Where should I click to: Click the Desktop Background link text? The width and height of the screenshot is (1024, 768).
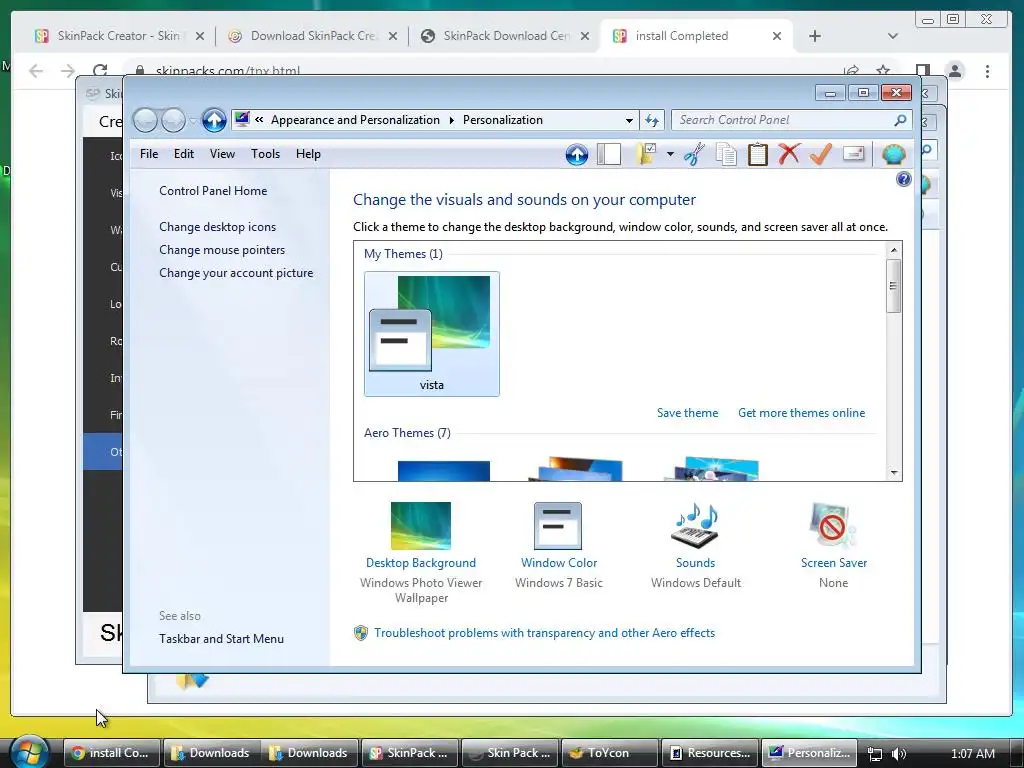[x=421, y=563]
